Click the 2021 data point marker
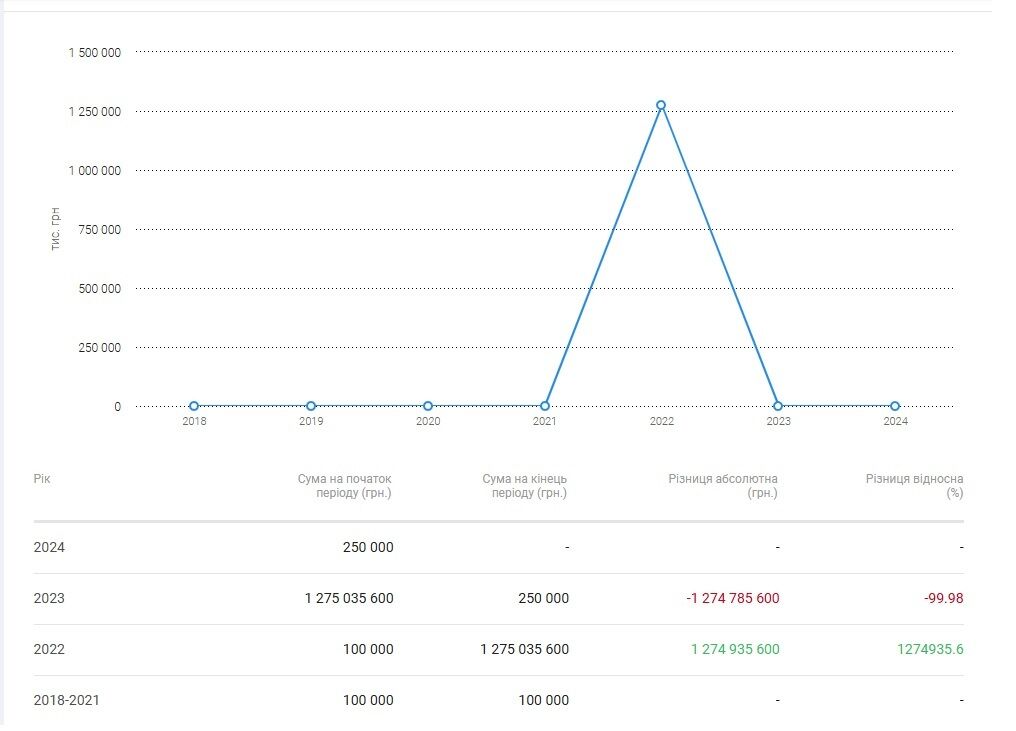The width and height of the screenshot is (1016, 731). [545, 406]
